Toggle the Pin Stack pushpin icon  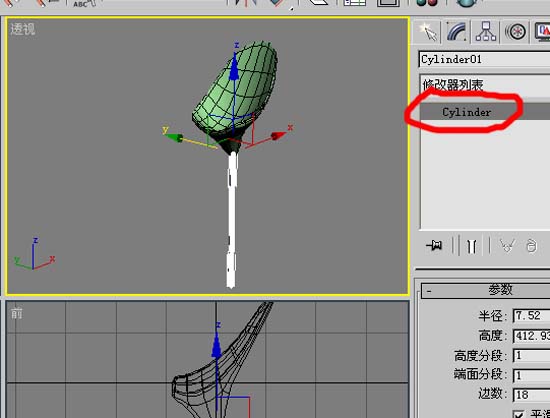(434, 245)
